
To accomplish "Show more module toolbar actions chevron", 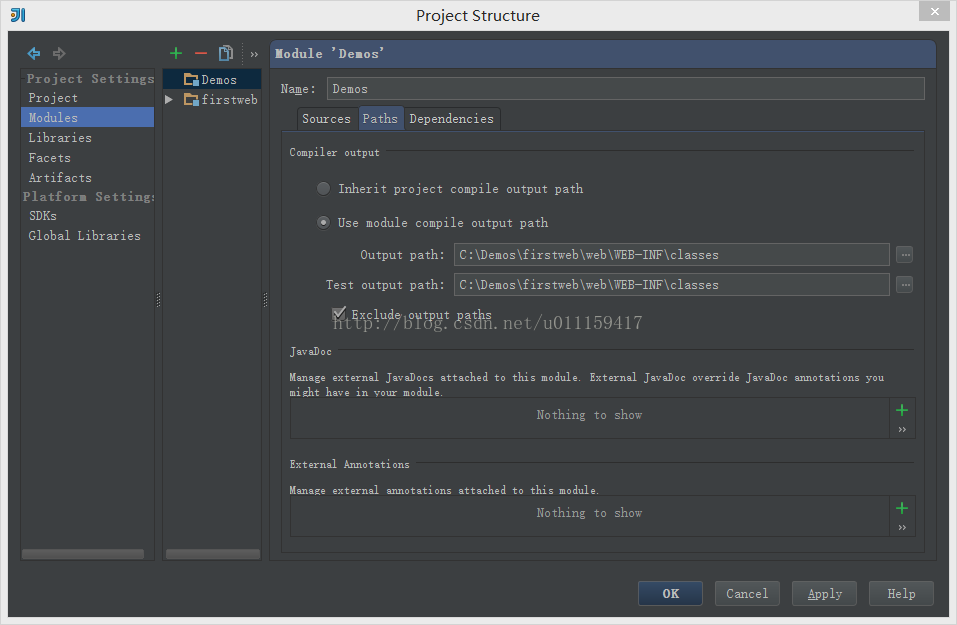I will click(254, 54).
